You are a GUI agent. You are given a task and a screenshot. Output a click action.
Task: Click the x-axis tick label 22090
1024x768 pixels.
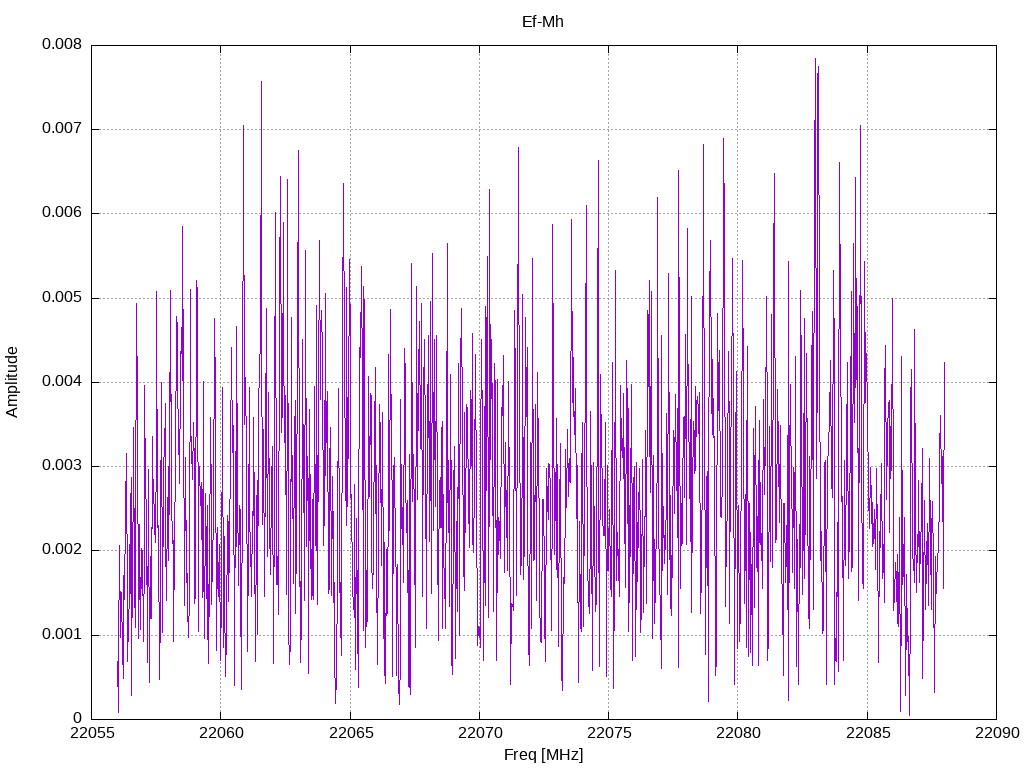(997, 733)
